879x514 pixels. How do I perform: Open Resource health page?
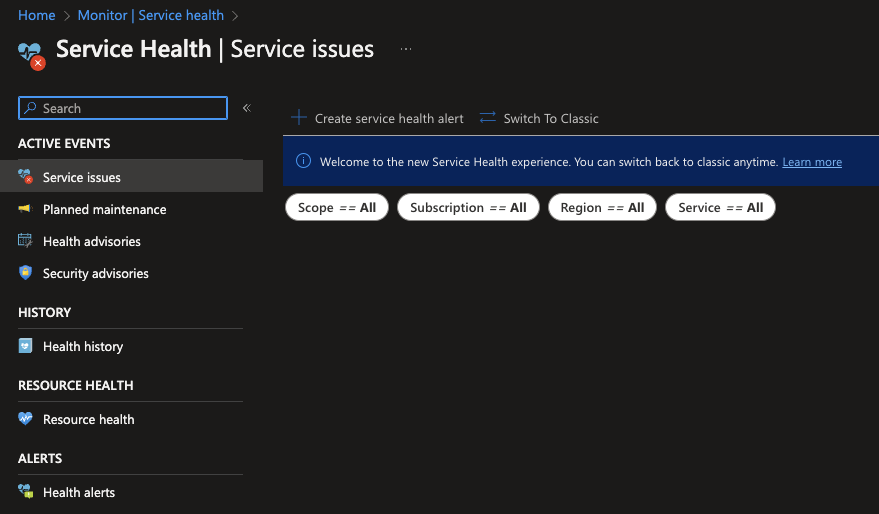(89, 419)
